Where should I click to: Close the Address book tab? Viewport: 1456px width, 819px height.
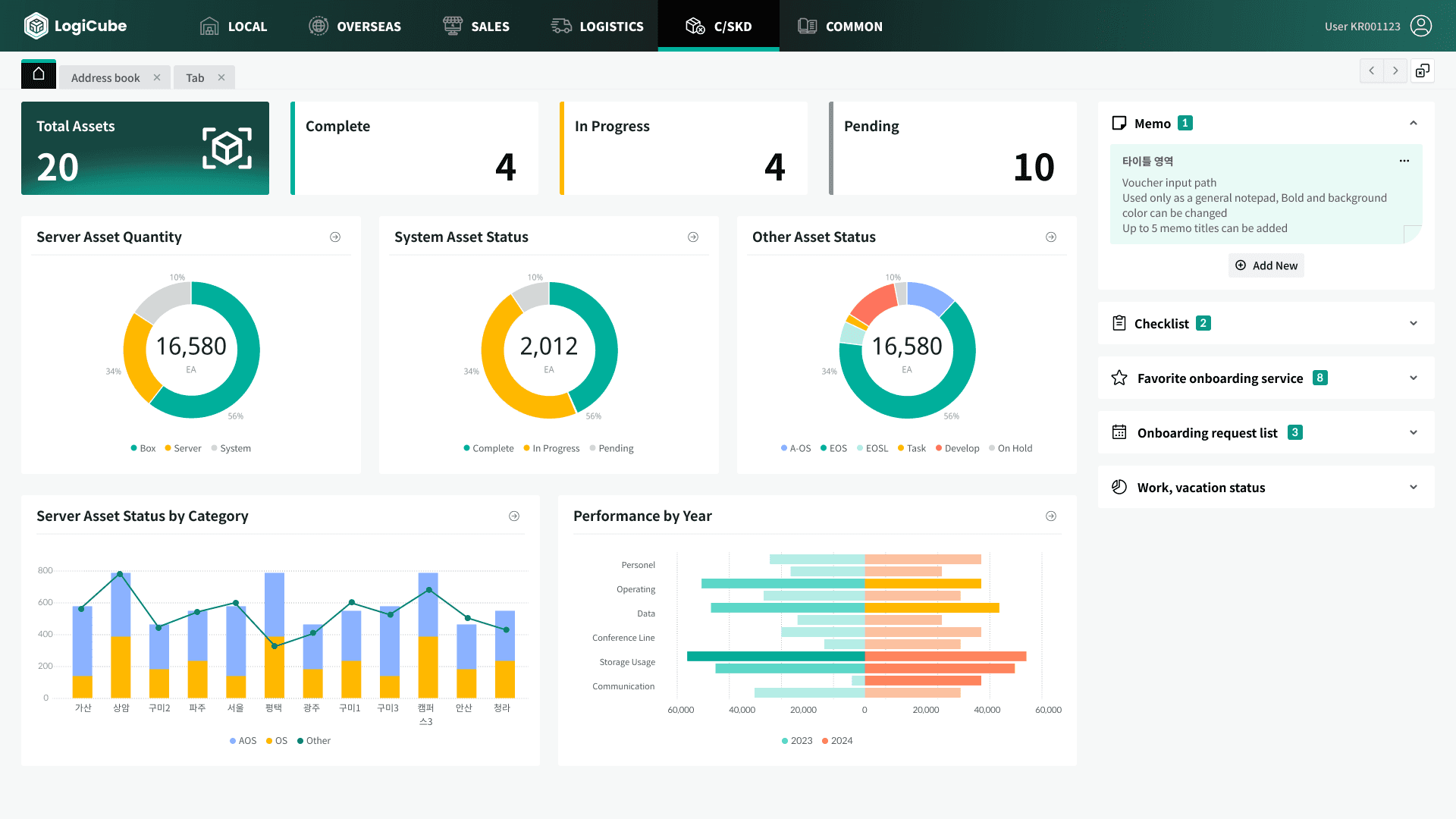point(157,77)
